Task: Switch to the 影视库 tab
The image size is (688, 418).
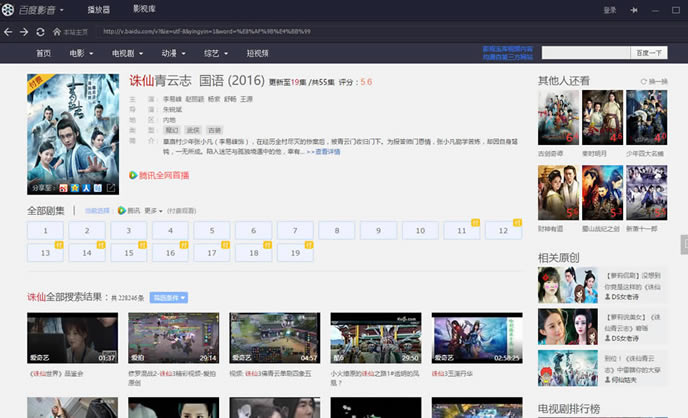Action: tap(145, 9)
